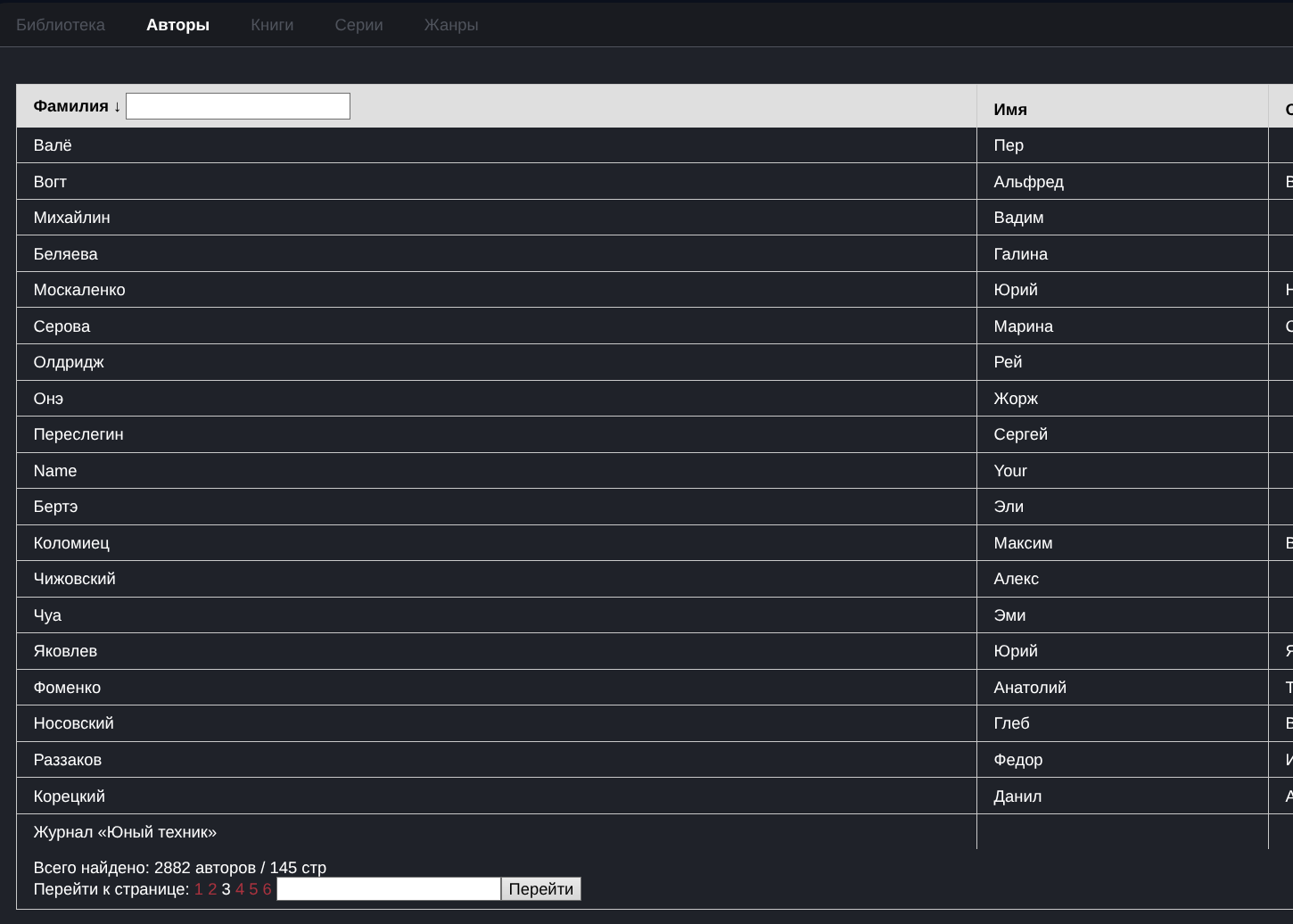The height and width of the screenshot is (924, 1293).
Task: Switch to the Книги tab
Action: 272,25
